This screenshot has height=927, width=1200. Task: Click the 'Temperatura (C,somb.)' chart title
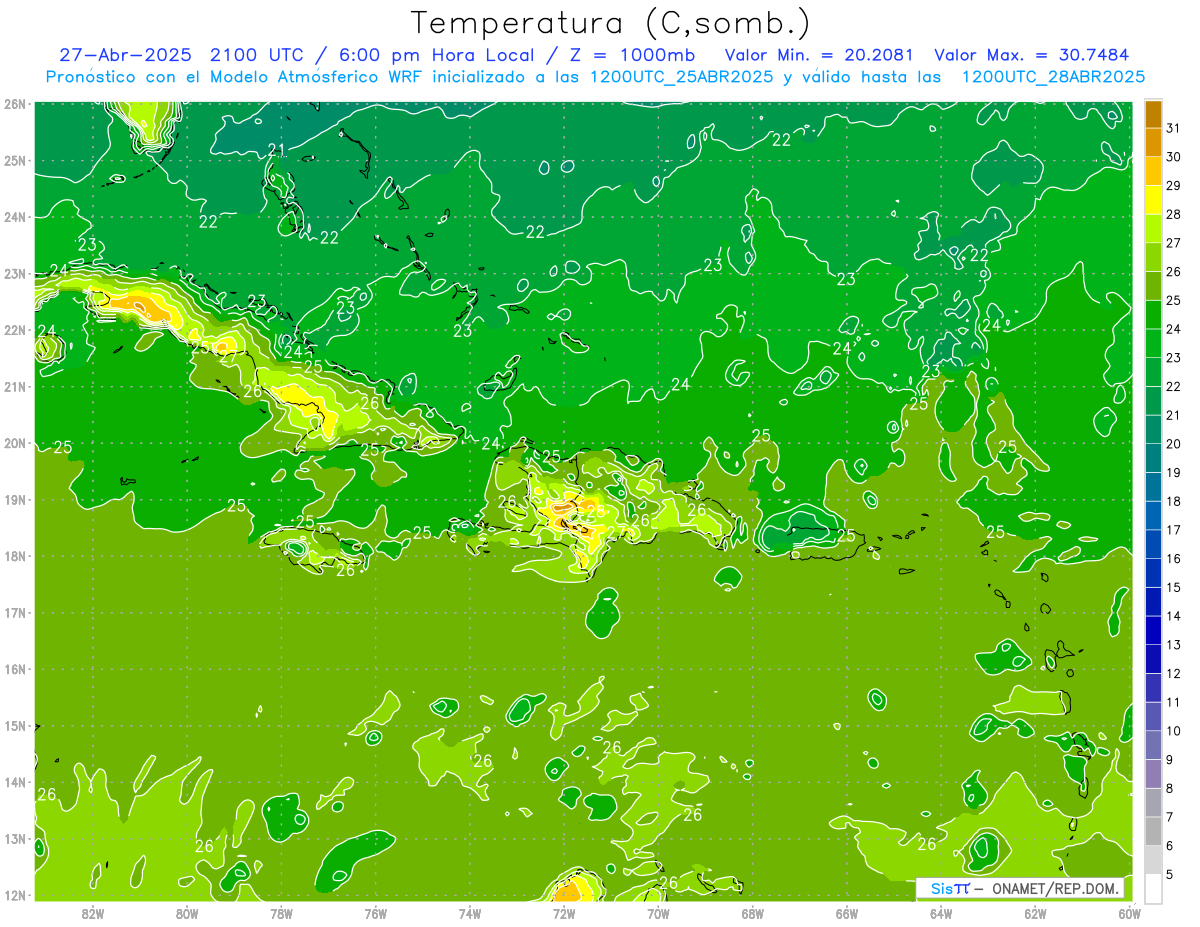pos(611,23)
